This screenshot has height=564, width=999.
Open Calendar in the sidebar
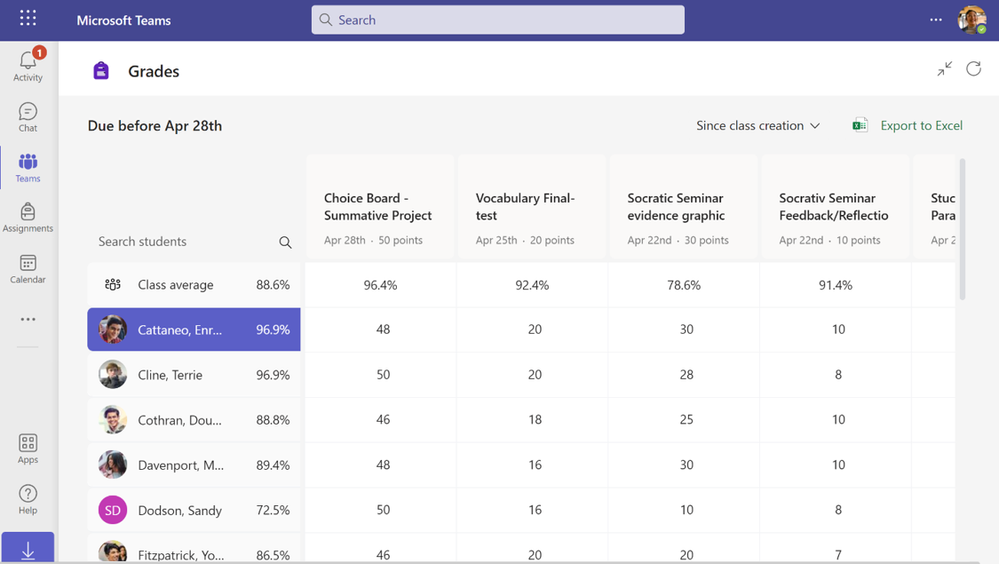28,268
